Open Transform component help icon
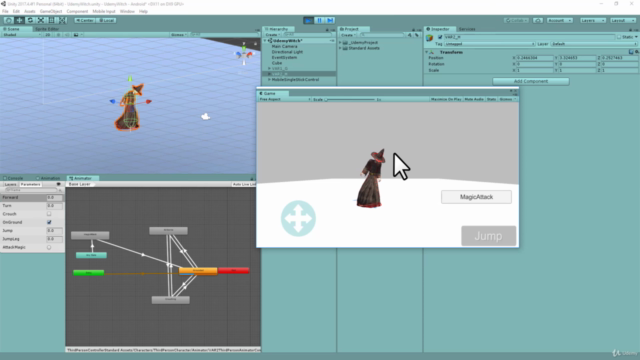 (631, 52)
